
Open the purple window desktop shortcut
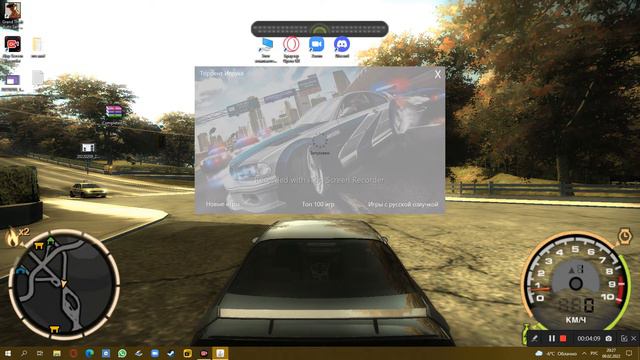tap(12, 82)
